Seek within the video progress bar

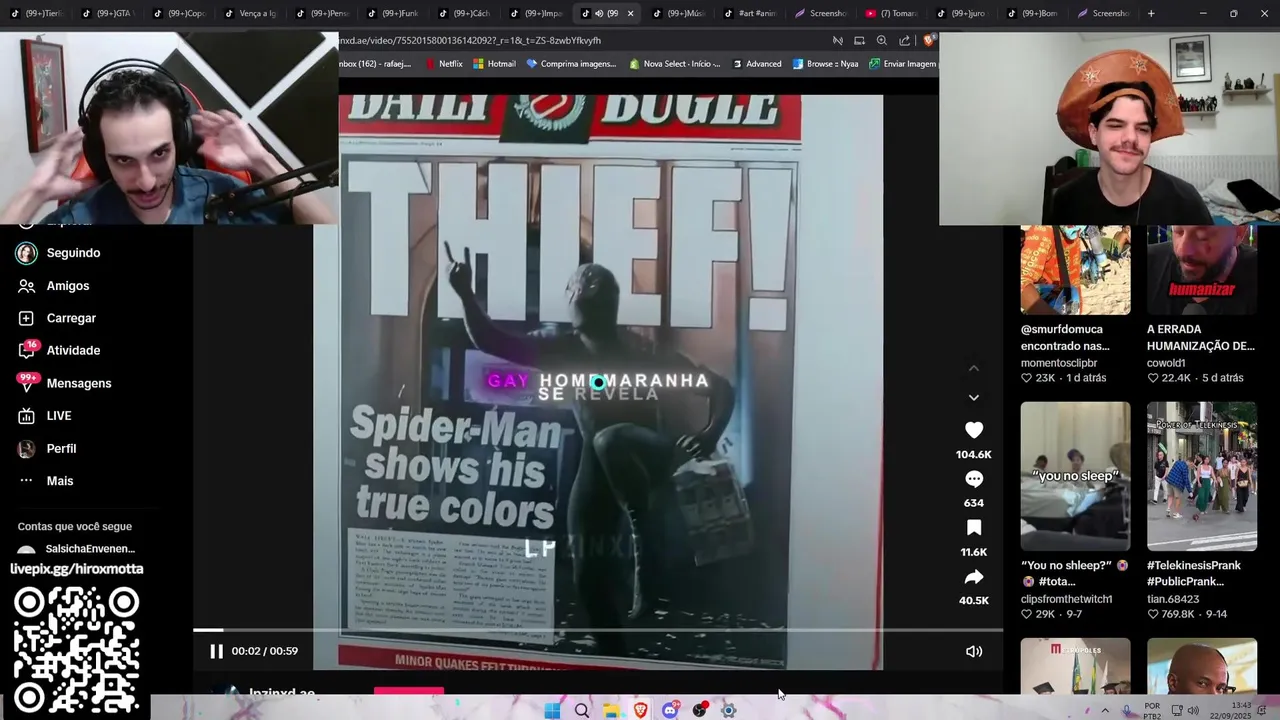(x=598, y=630)
